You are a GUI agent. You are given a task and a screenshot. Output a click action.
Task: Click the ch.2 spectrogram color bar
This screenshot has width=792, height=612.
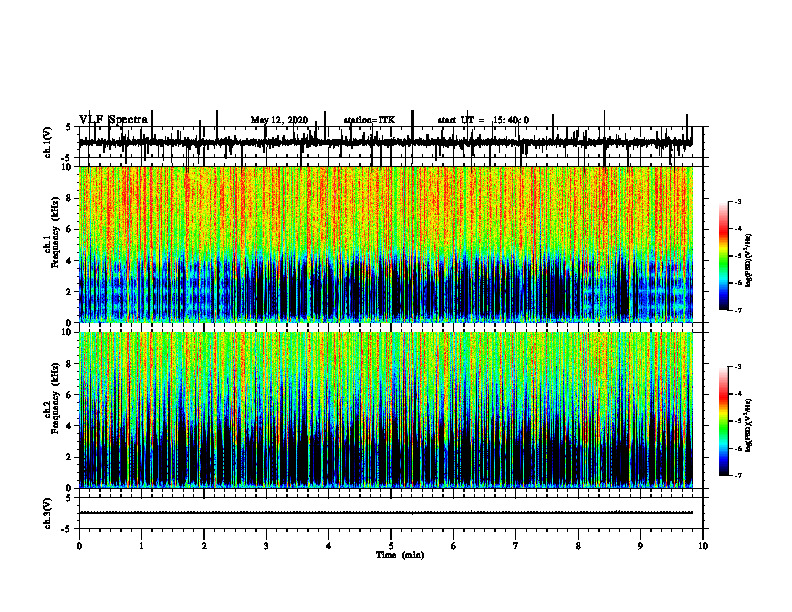coord(724,421)
